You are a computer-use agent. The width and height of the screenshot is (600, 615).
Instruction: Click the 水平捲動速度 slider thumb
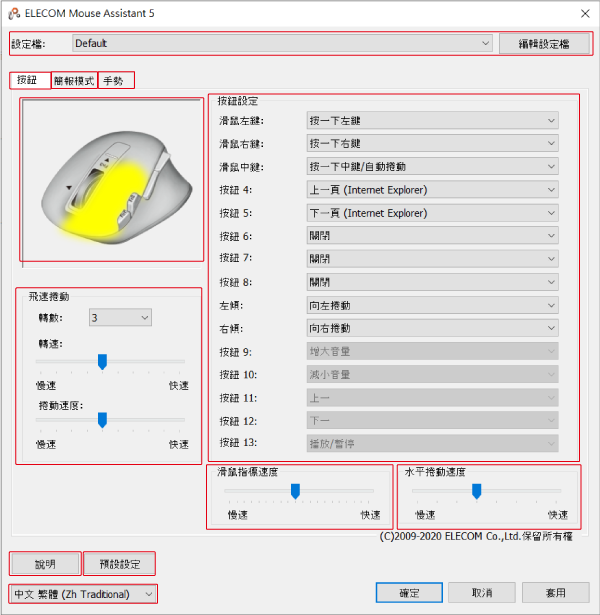pos(476,491)
